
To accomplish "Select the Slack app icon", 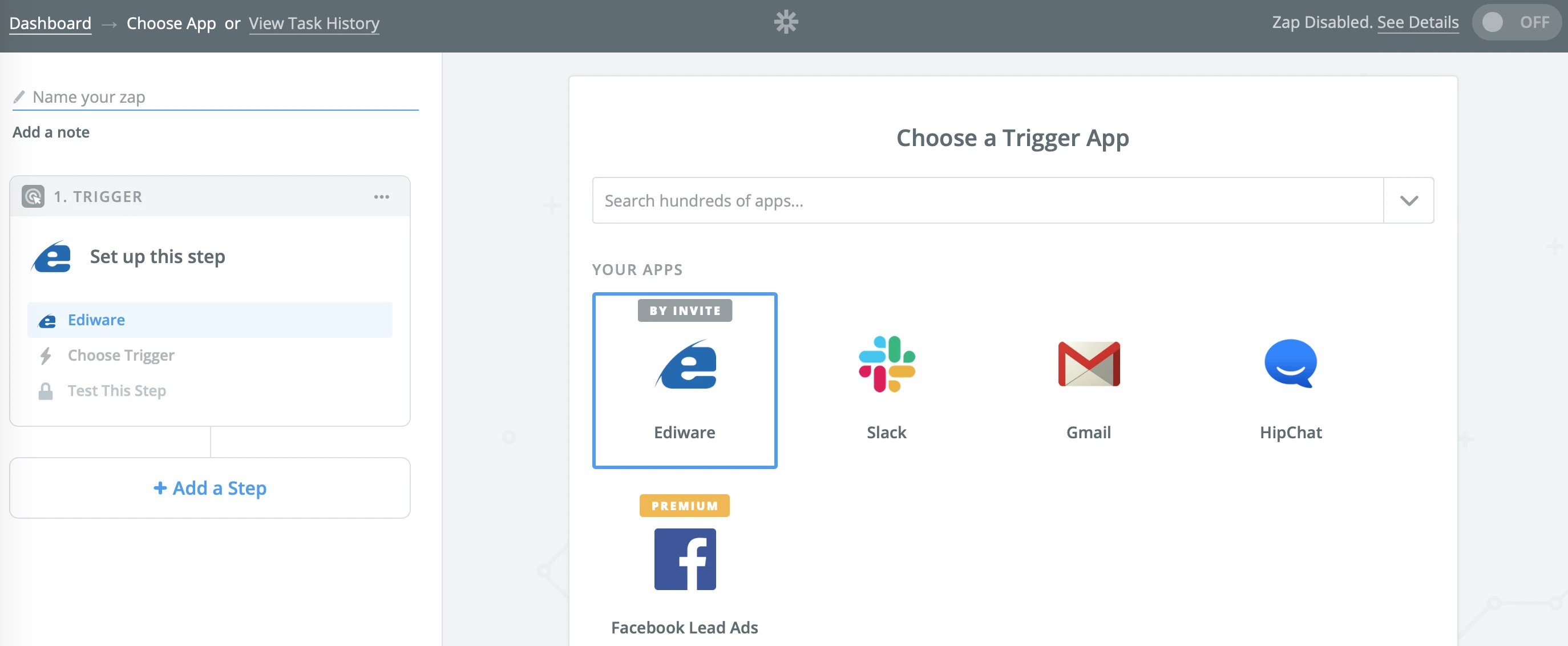I will (886, 364).
